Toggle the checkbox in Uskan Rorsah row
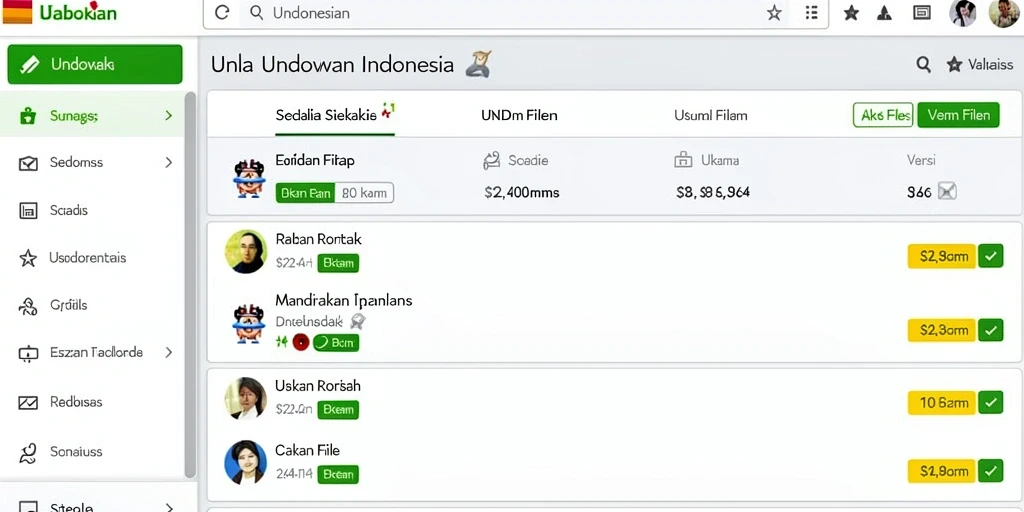The image size is (1024, 512). click(x=991, y=402)
